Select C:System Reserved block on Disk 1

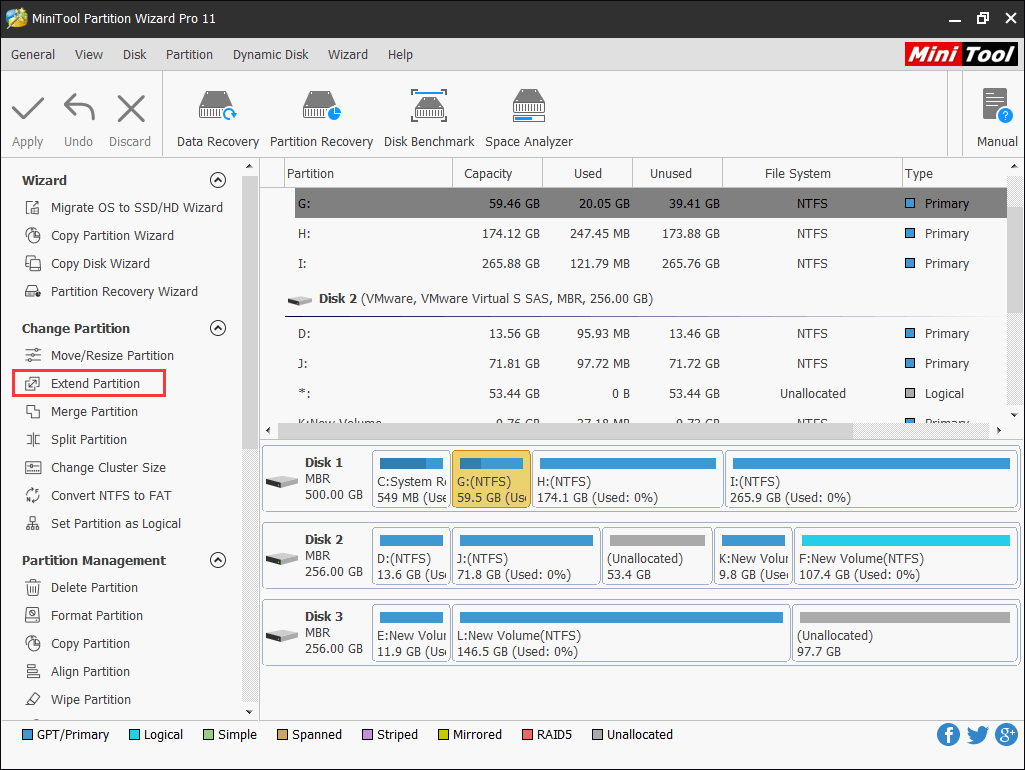click(x=411, y=479)
